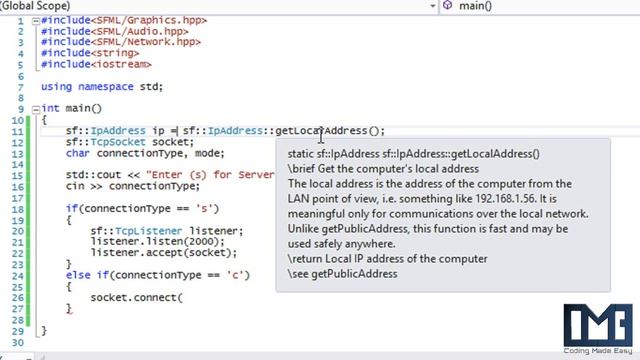Click 'socket.connect(' line

click(137, 298)
